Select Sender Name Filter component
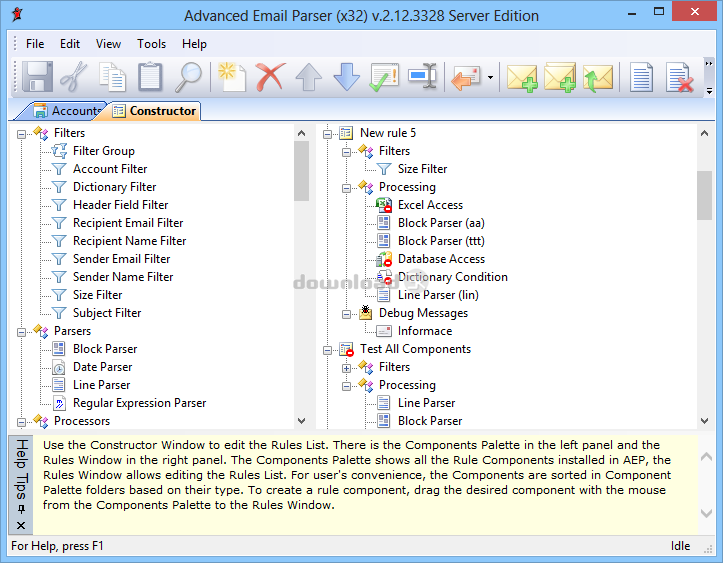The width and height of the screenshot is (723, 563). [123, 277]
